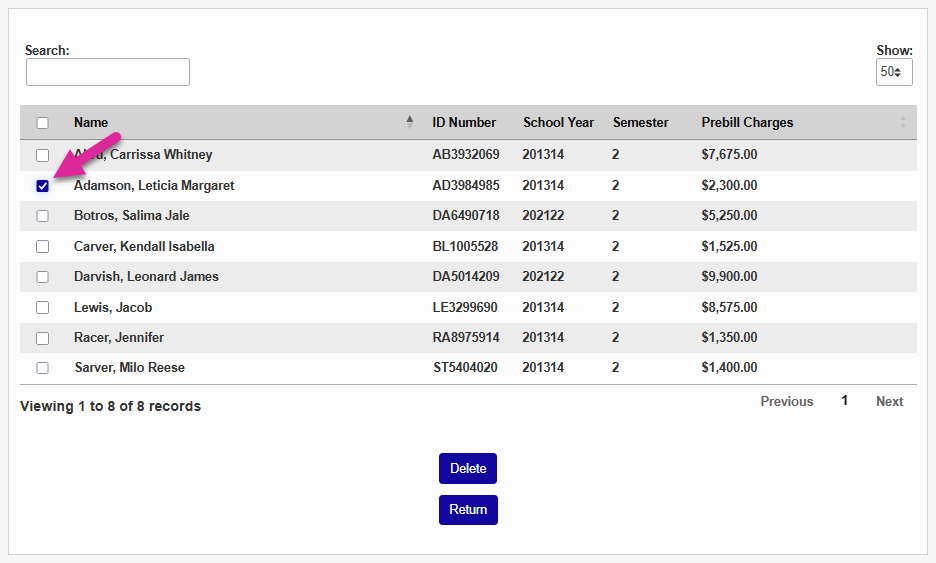Go to Next page
The width and height of the screenshot is (936, 563).
click(889, 402)
